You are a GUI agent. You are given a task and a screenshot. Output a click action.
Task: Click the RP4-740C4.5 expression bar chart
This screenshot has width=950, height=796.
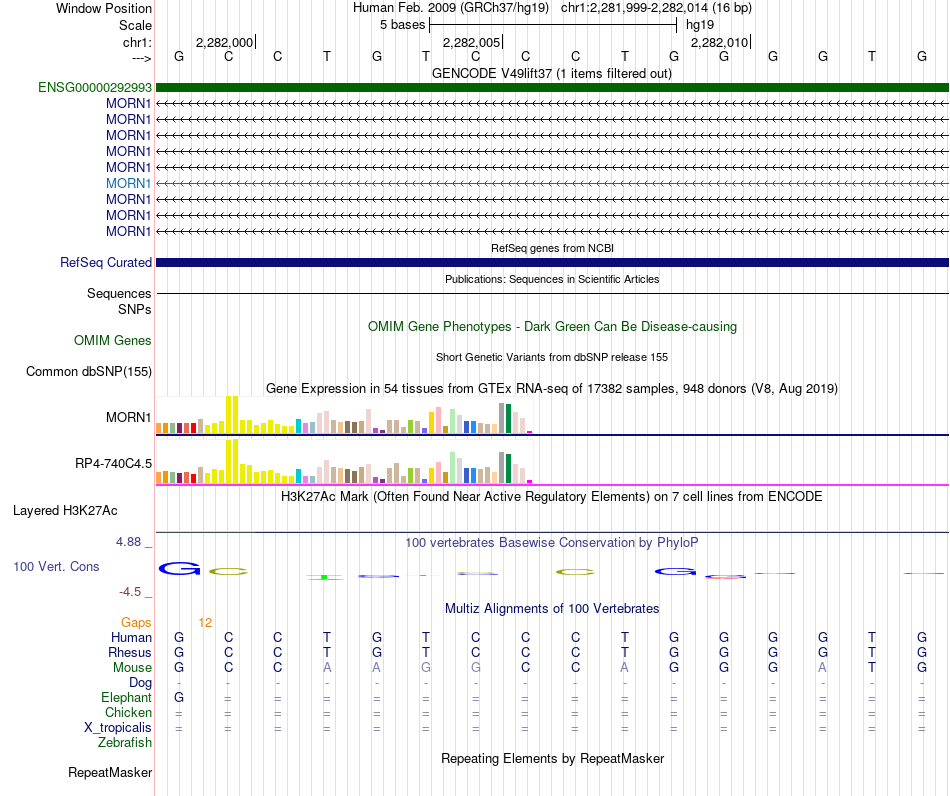tap(344, 462)
